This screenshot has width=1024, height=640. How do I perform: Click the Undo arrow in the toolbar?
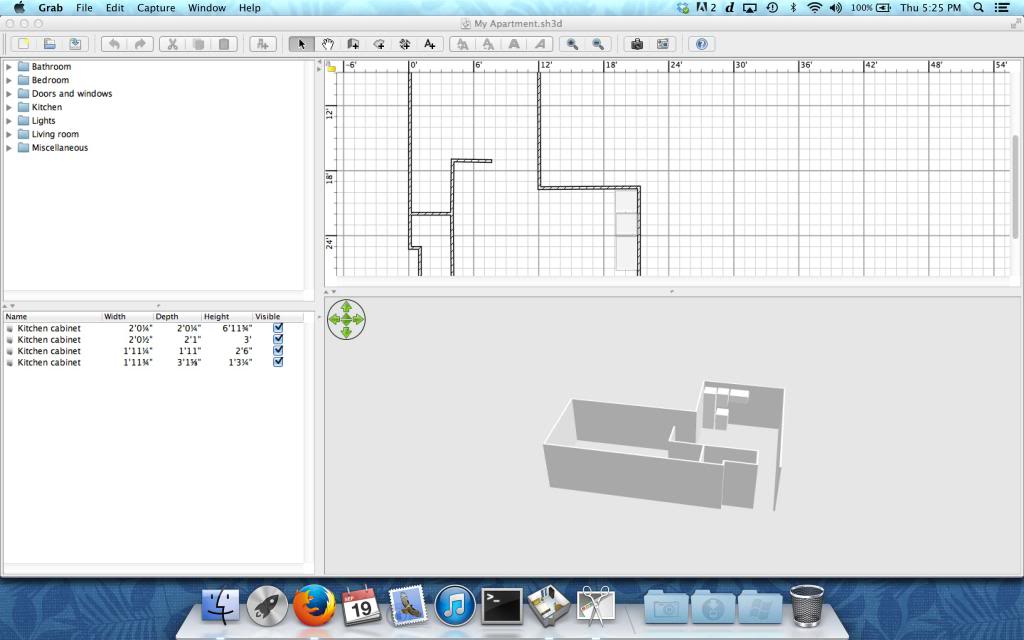point(115,43)
